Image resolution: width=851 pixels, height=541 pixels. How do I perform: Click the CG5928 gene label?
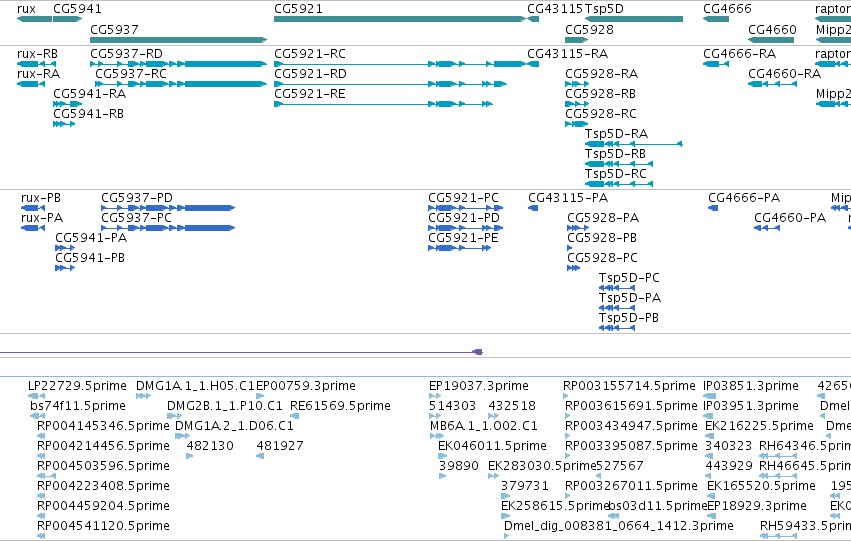(x=589, y=29)
